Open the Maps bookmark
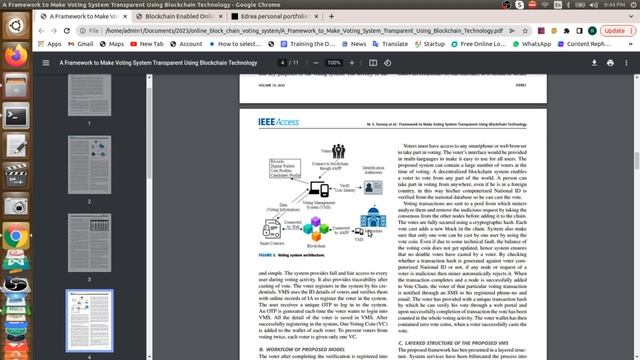 111,44
